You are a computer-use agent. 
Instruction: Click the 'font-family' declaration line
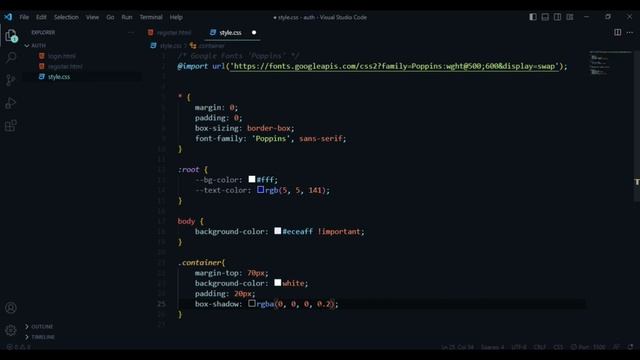coord(270,139)
